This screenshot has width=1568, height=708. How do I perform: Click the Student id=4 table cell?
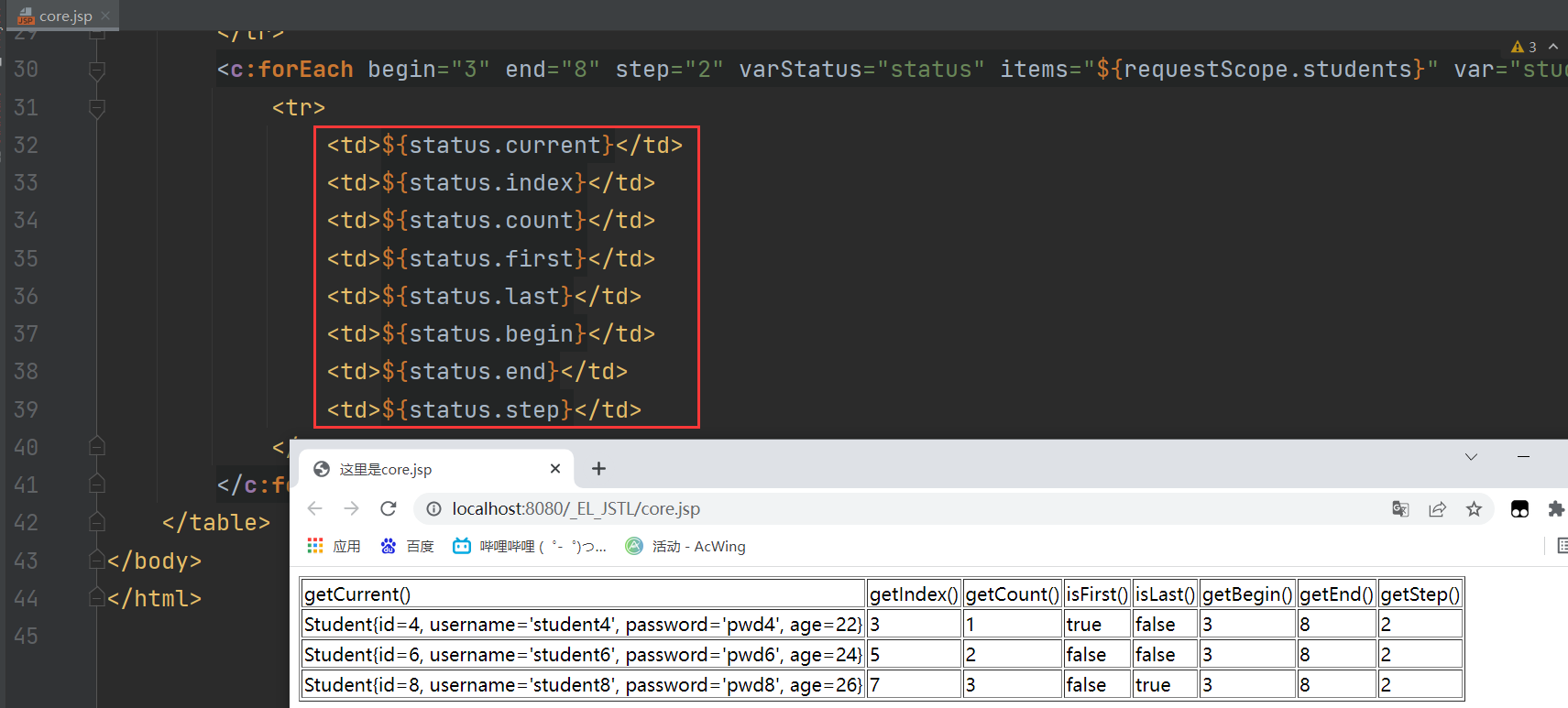(x=583, y=624)
